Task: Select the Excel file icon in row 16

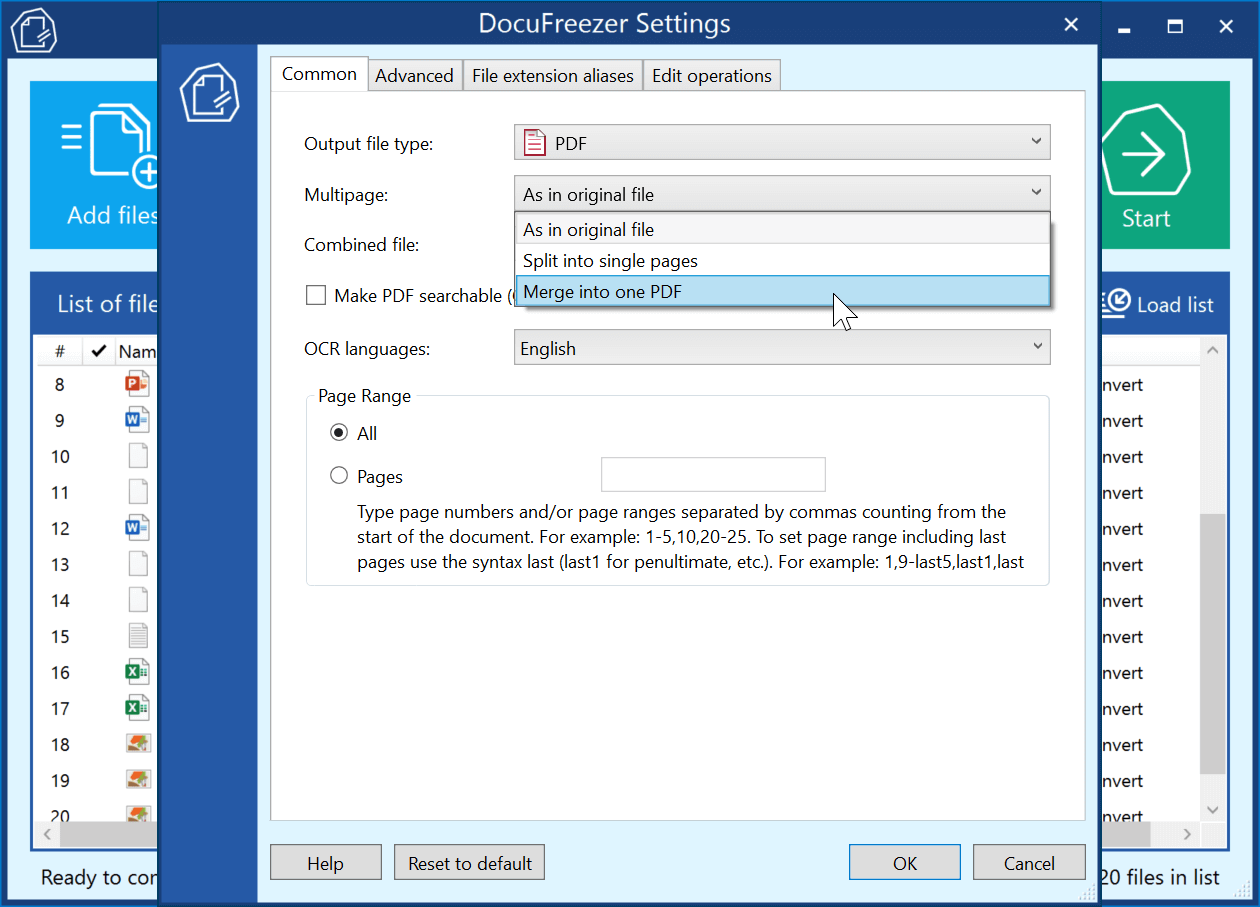Action: 136,672
